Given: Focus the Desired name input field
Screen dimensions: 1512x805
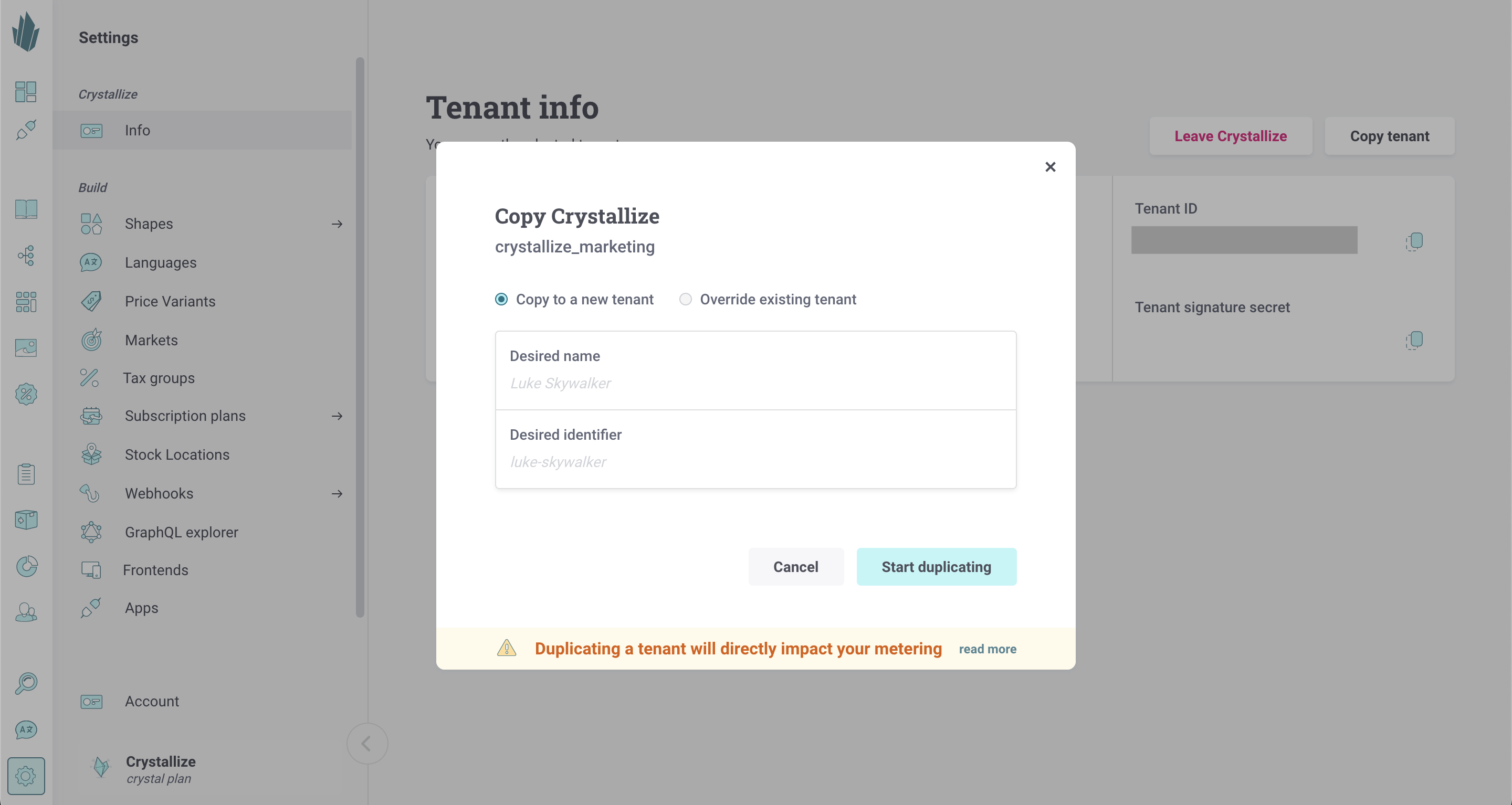Looking at the screenshot, I should click(755, 370).
